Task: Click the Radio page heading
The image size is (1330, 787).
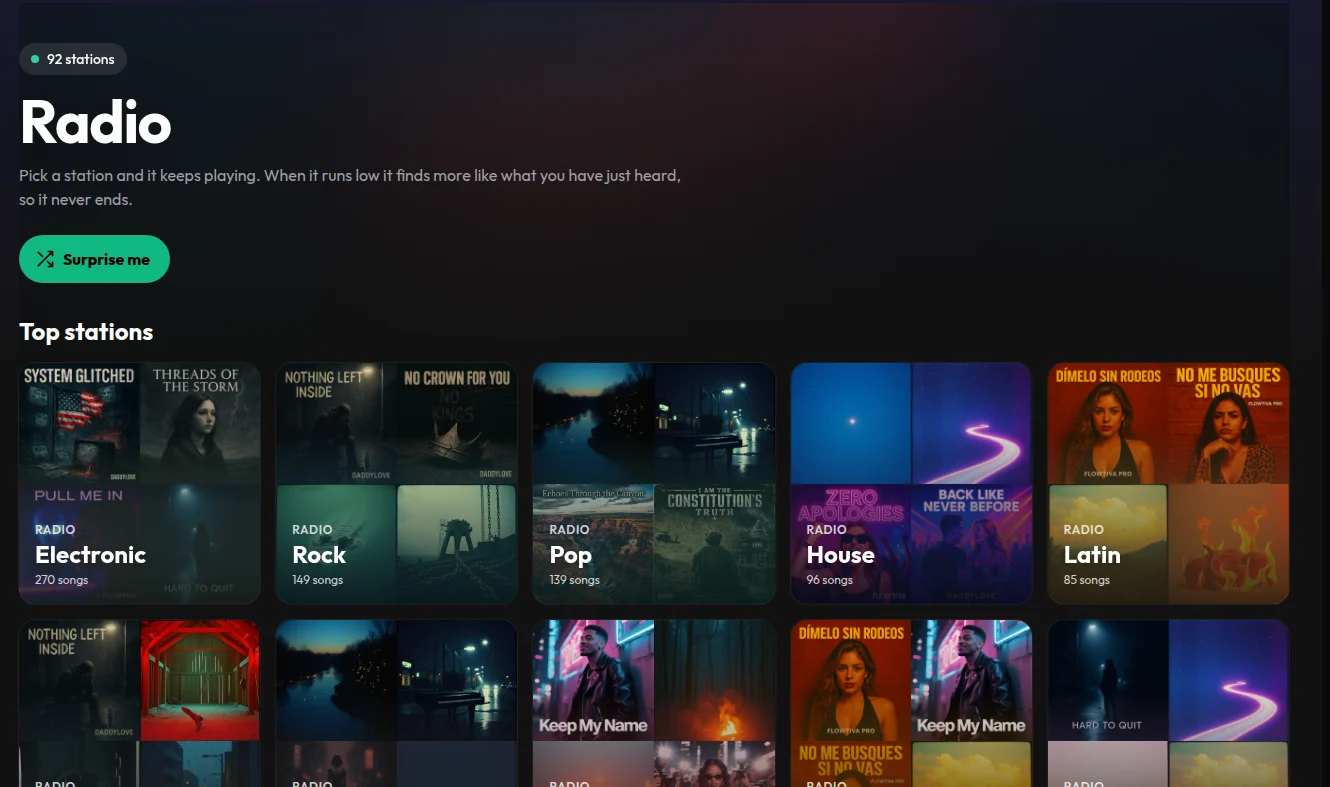Action: [x=96, y=122]
